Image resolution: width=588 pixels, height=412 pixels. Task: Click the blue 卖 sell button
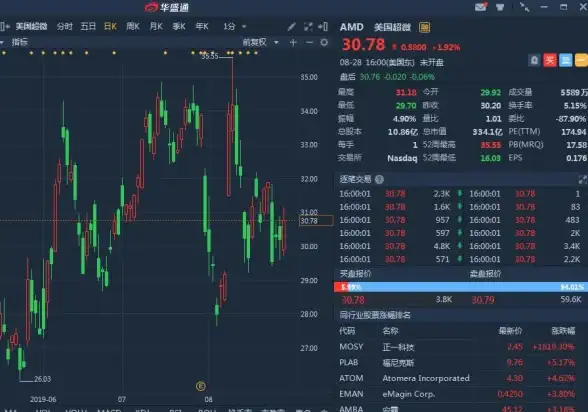pos(566,60)
